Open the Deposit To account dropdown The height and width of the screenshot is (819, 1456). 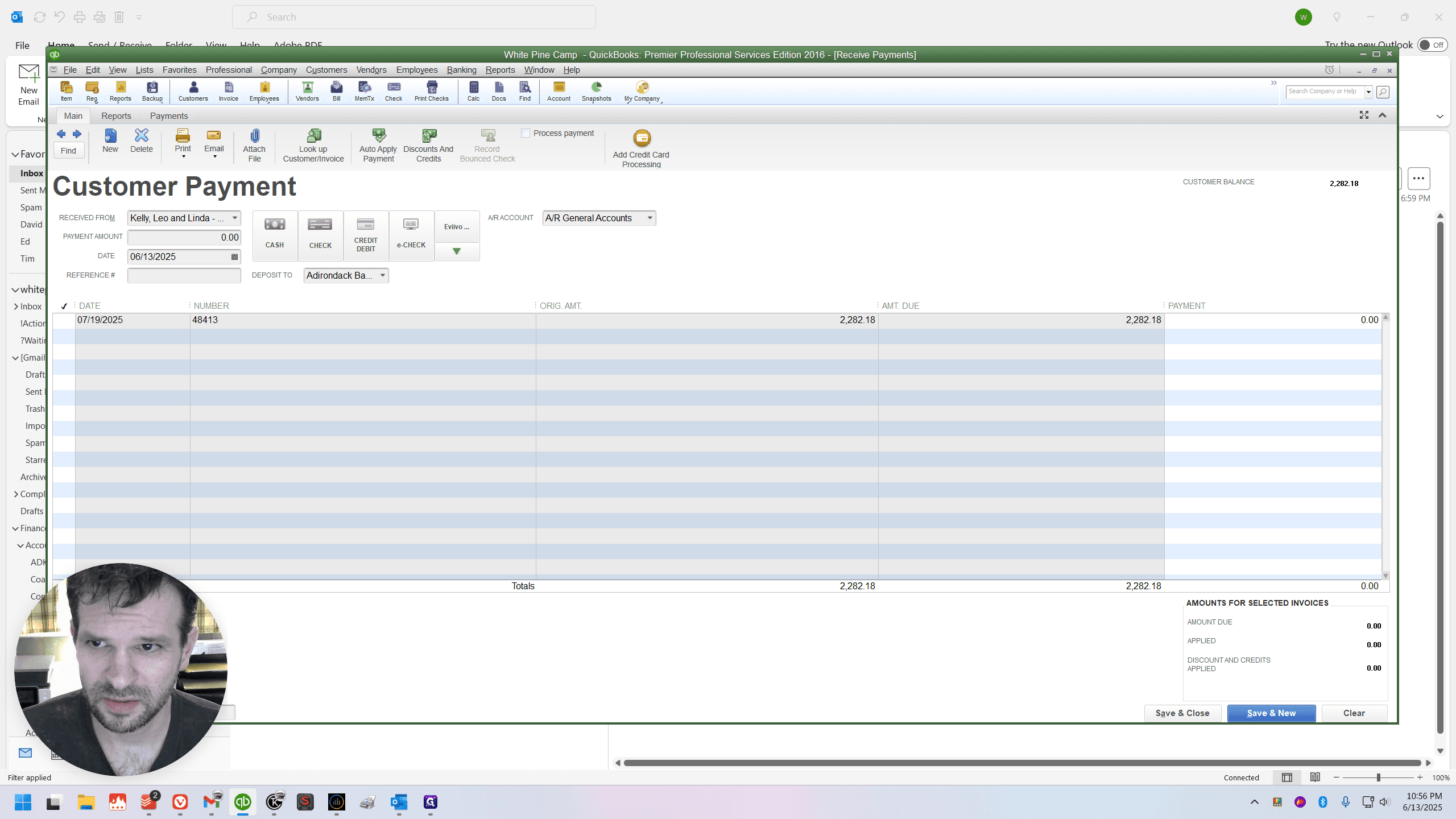point(383,276)
